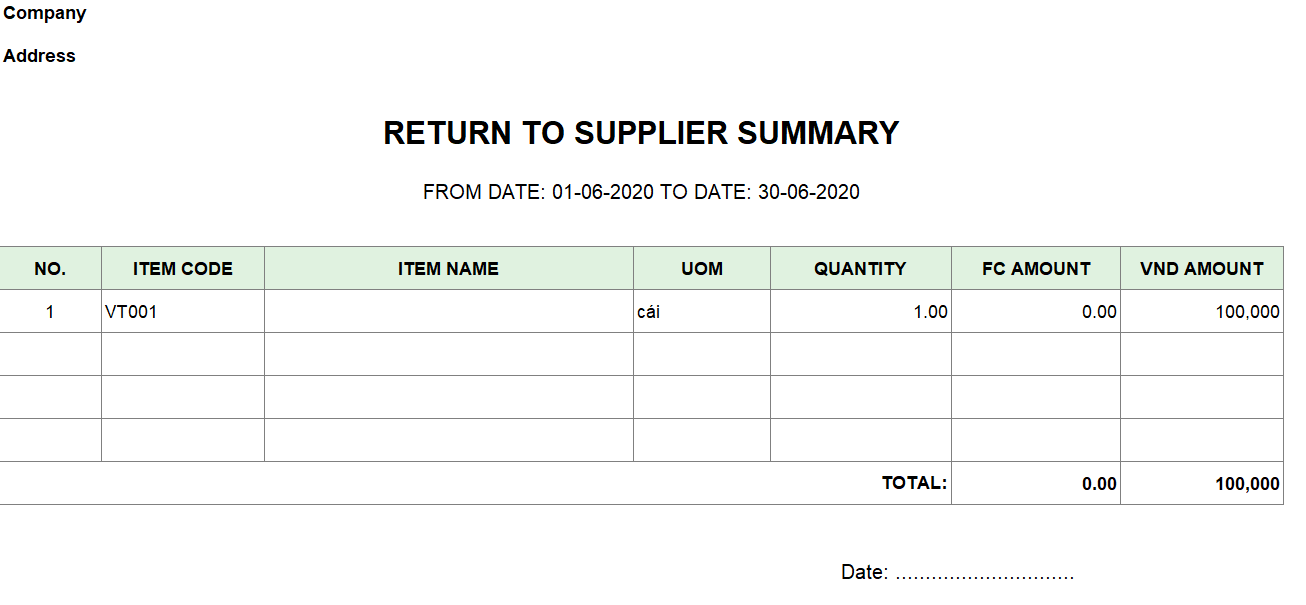The image size is (1306, 605).
Task: Select the VT001 item code cell
Action: point(132,312)
